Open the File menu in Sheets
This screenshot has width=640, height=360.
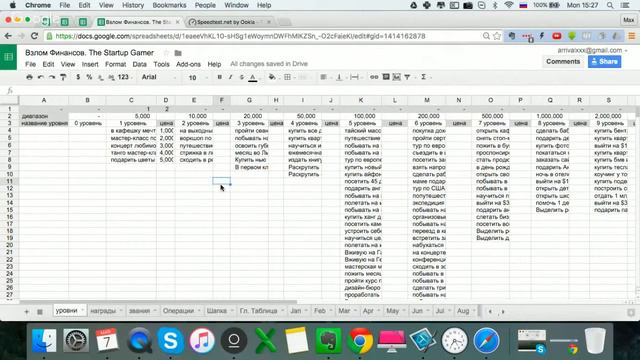[30, 64]
